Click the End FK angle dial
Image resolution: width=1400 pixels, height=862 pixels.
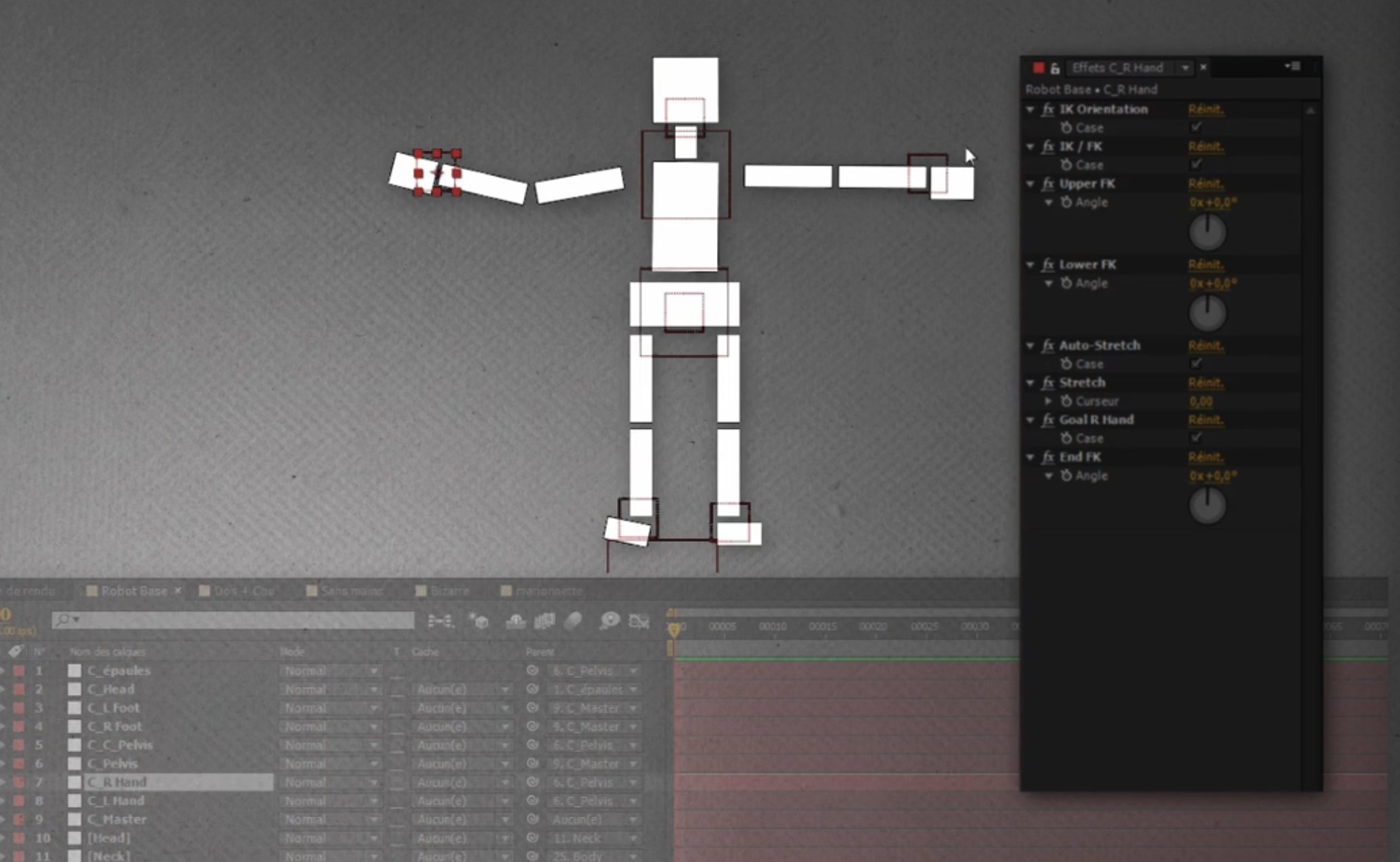pyautogui.click(x=1207, y=506)
